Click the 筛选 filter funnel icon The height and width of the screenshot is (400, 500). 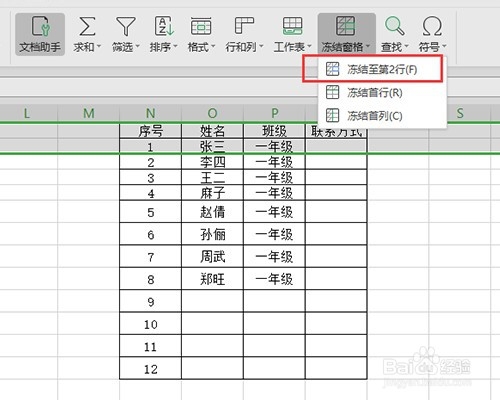(x=125, y=27)
